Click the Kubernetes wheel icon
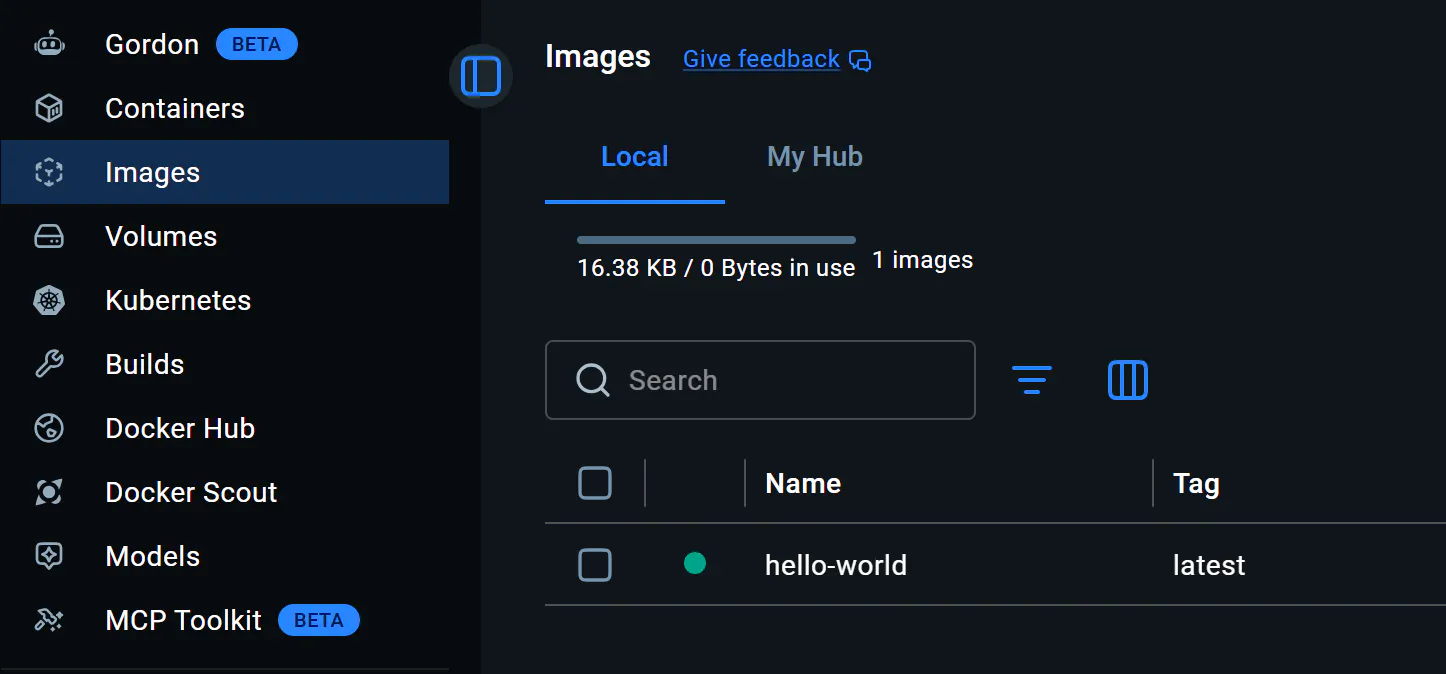This screenshot has width=1446, height=674. pyautogui.click(x=49, y=300)
